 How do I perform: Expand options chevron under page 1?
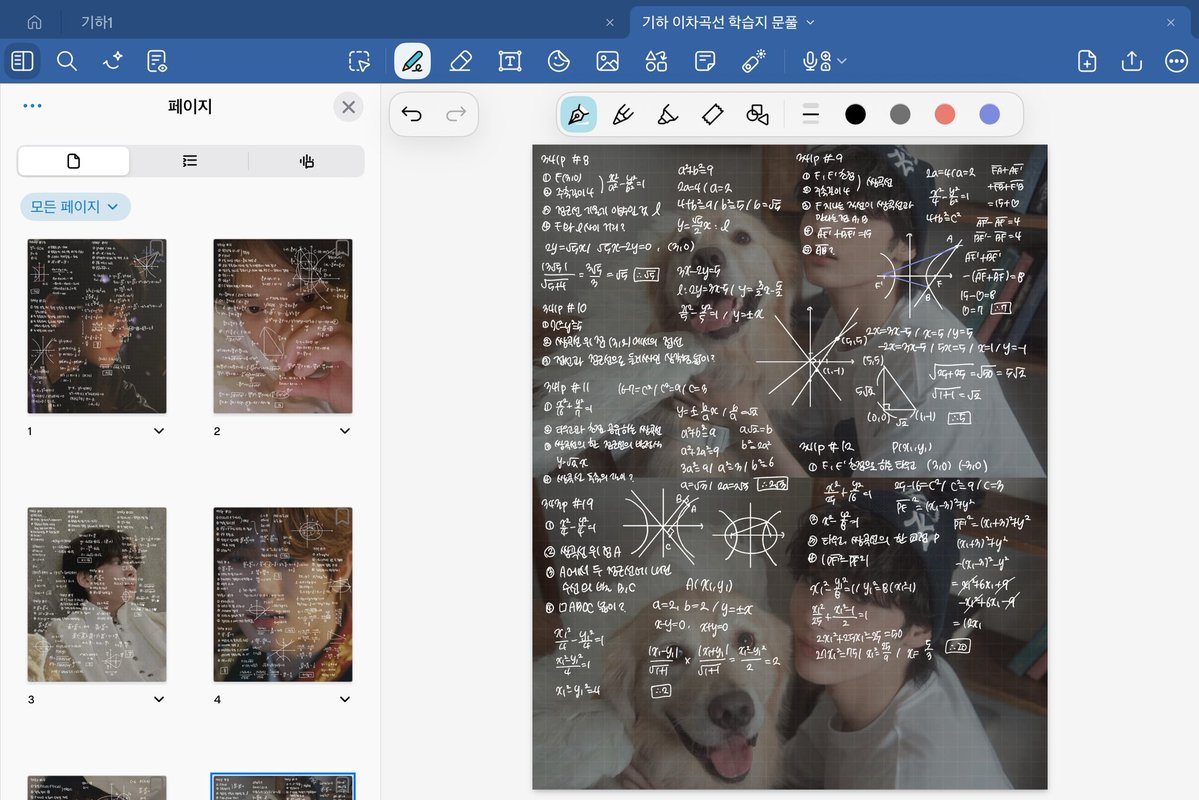pos(159,431)
